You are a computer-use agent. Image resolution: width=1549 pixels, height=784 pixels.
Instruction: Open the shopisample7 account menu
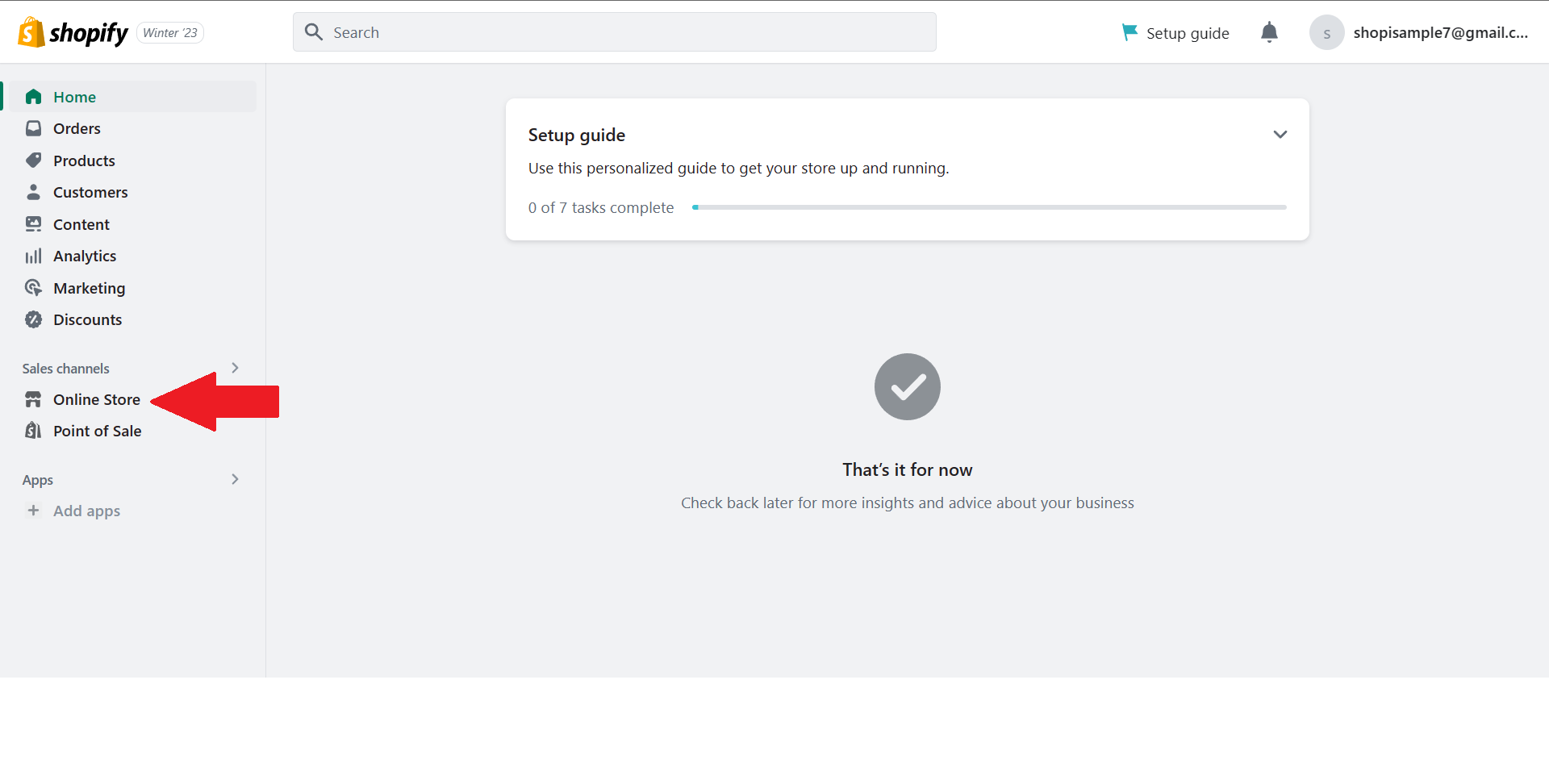click(1419, 32)
